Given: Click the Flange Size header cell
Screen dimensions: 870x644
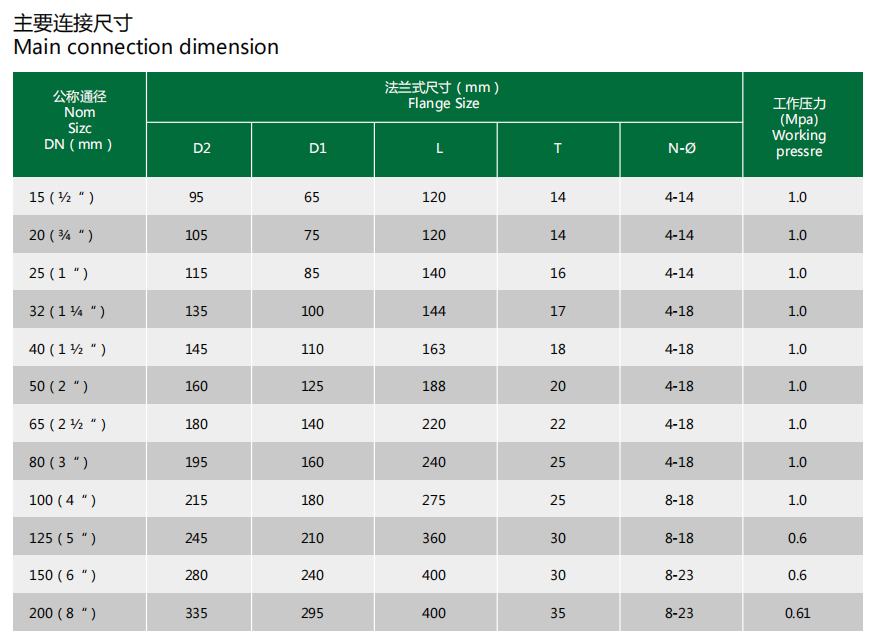Looking at the screenshot, I should [x=443, y=95].
